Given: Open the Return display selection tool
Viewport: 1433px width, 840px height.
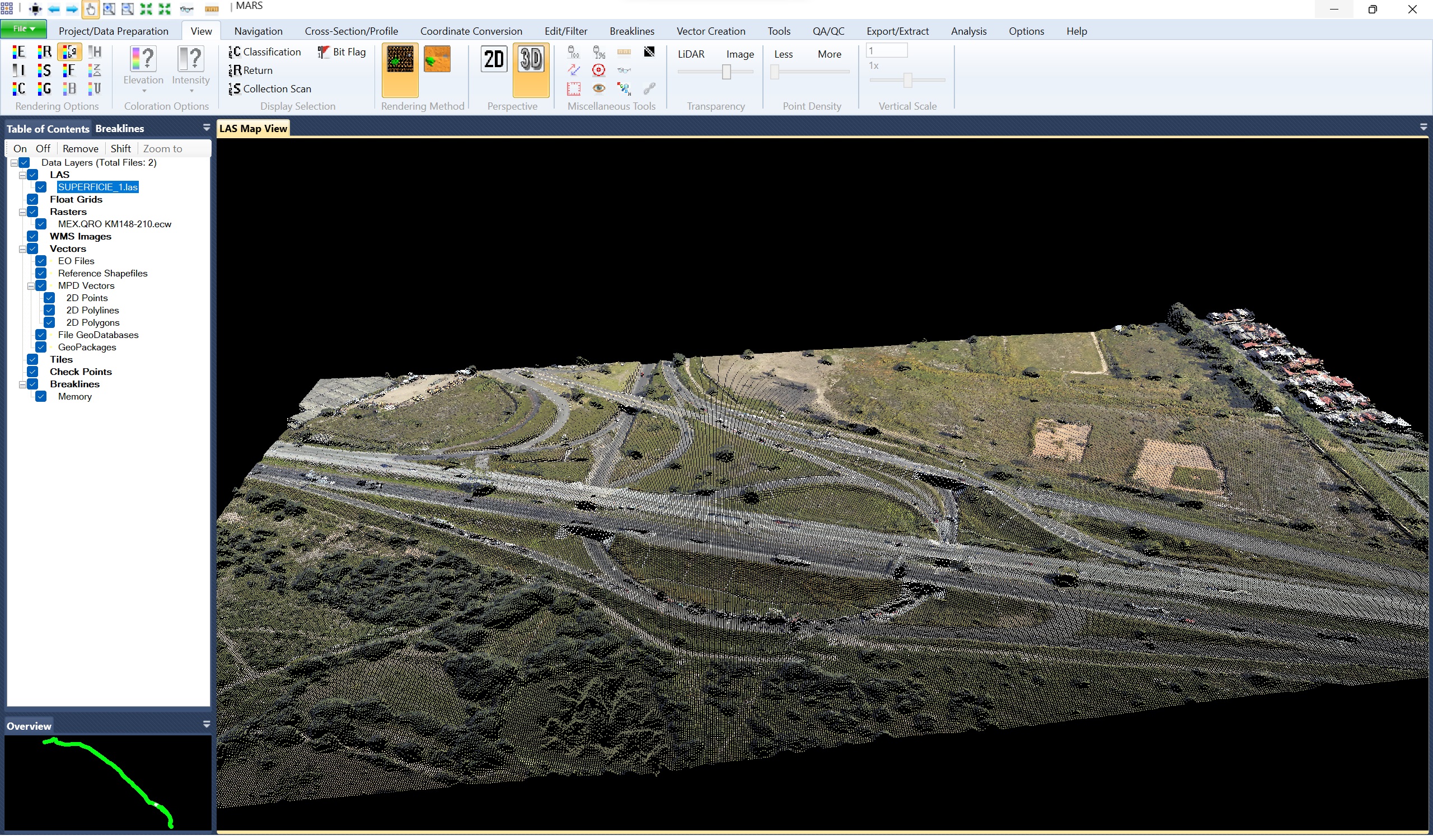Looking at the screenshot, I should click(x=251, y=70).
